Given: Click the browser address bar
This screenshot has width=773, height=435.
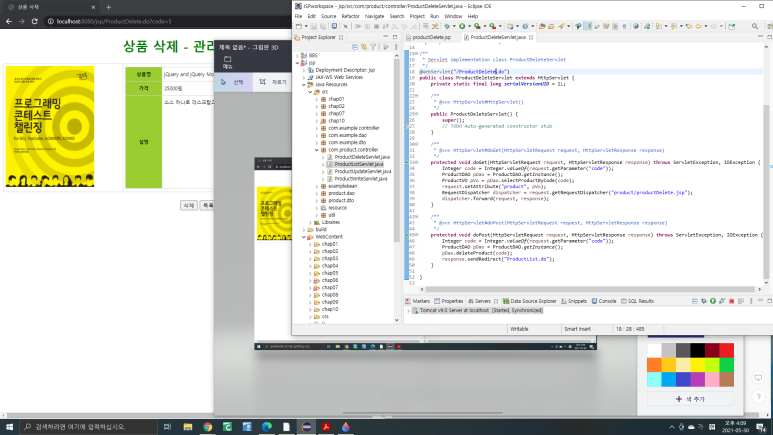Looking at the screenshot, I should [x=168, y=21].
